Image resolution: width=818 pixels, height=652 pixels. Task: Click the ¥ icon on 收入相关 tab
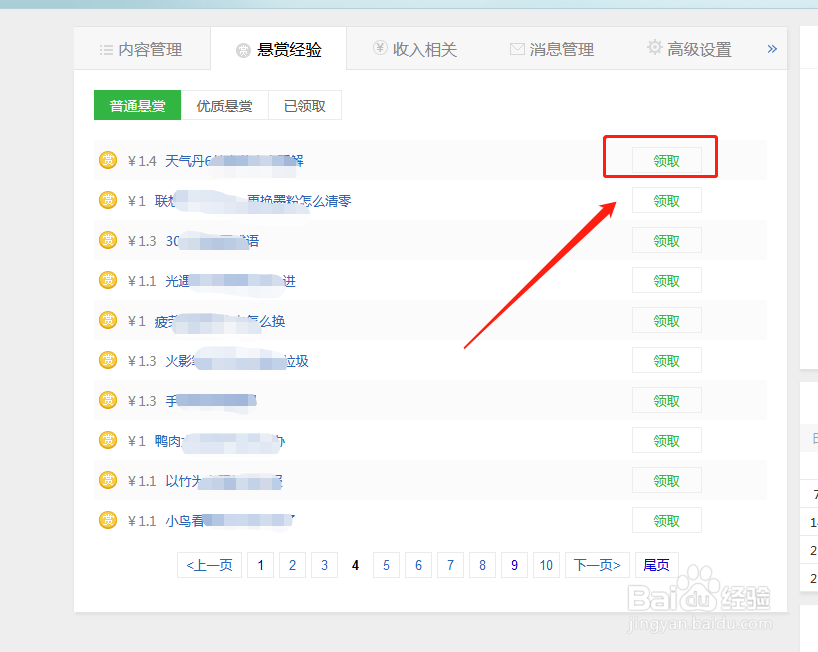click(380, 48)
